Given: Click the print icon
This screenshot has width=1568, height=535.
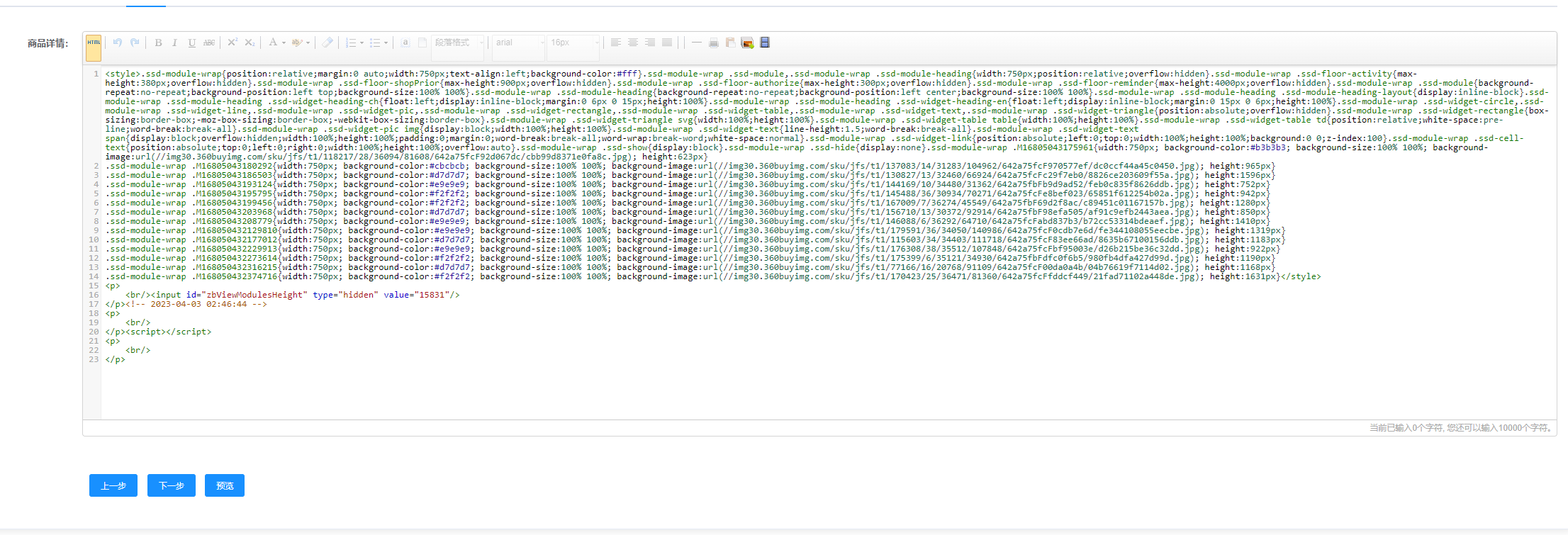Looking at the screenshot, I should coord(713,43).
